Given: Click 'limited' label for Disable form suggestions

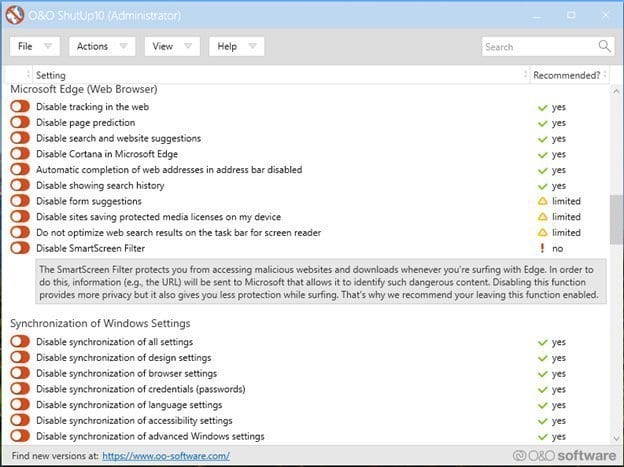Looking at the screenshot, I should [566, 201].
